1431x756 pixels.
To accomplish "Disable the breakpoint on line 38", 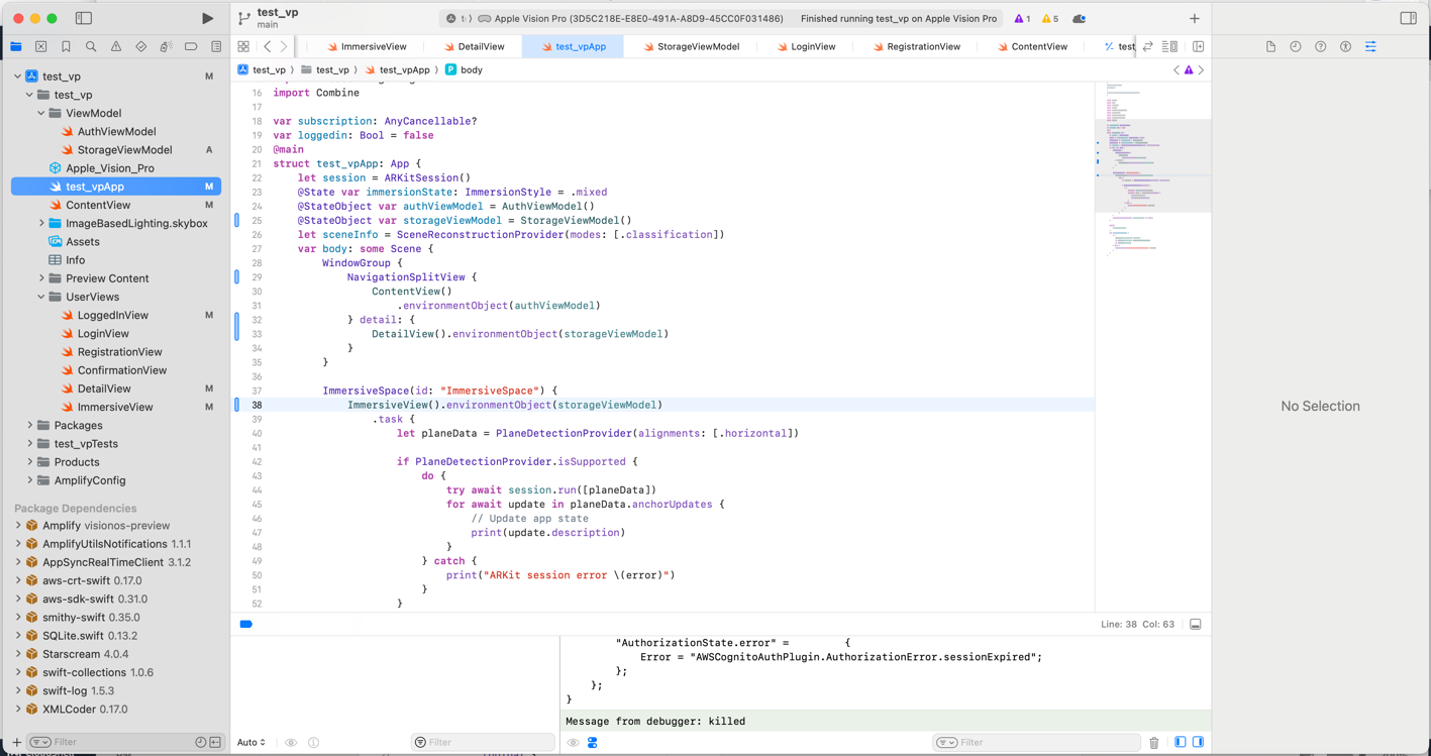I will click(x=237, y=405).
